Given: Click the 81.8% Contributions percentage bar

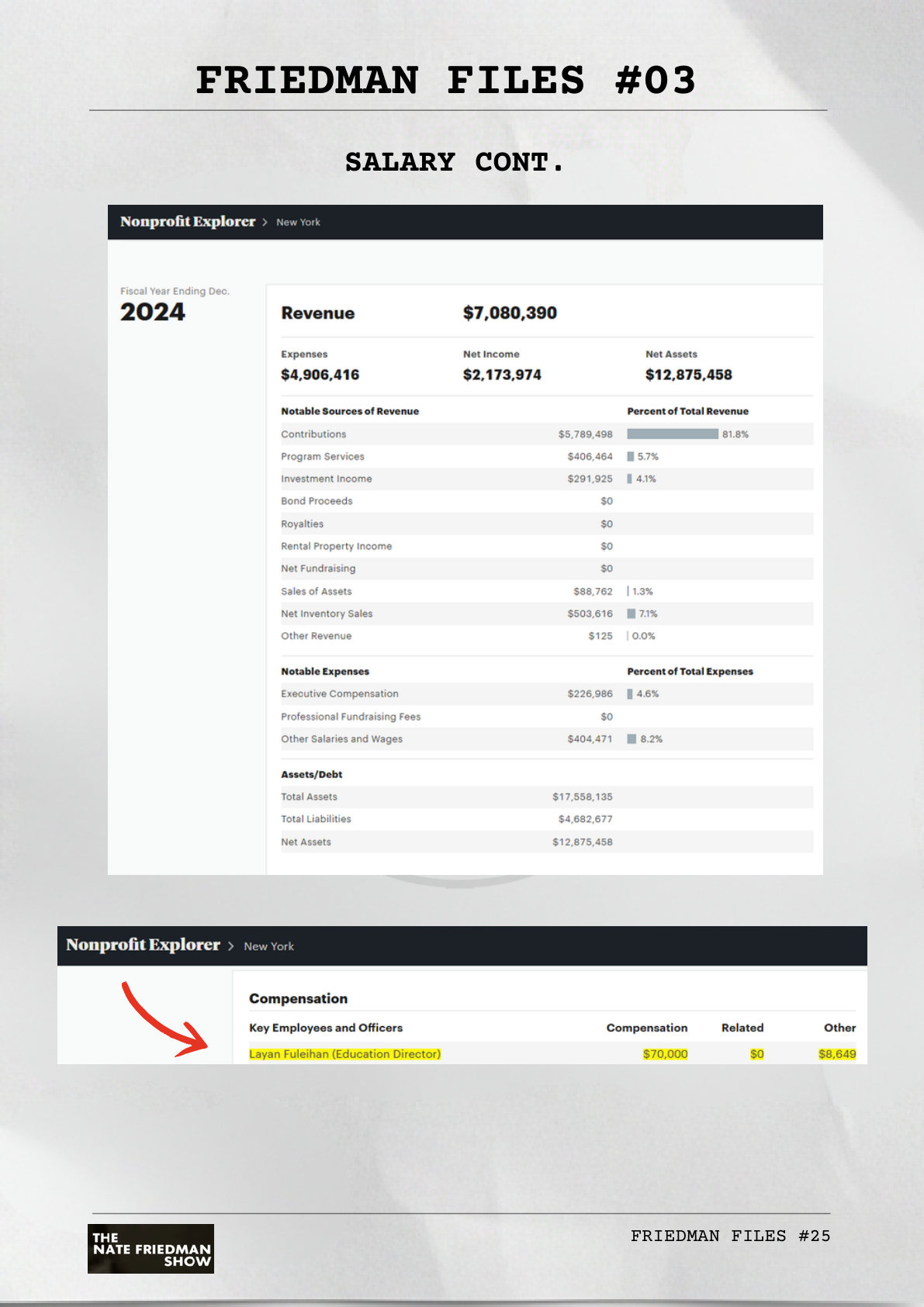Looking at the screenshot, I should (x=673, y=434).
